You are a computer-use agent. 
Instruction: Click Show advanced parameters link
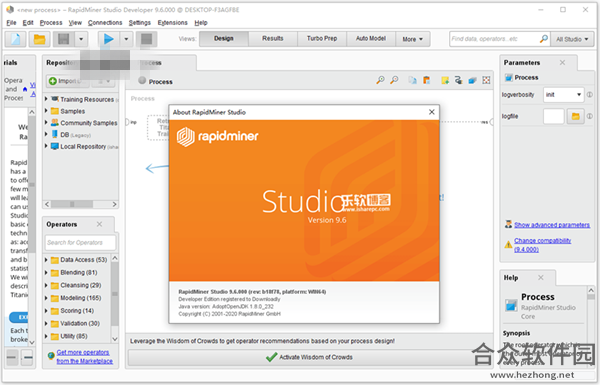(x=552, y=225)
